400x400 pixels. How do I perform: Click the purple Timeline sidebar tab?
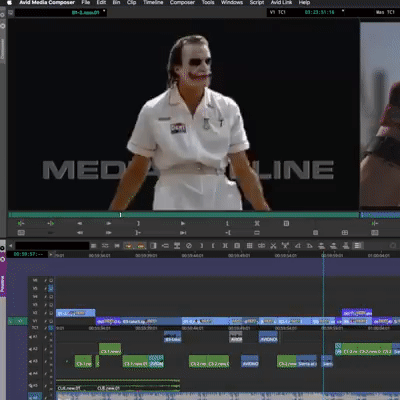click(3, 283)
